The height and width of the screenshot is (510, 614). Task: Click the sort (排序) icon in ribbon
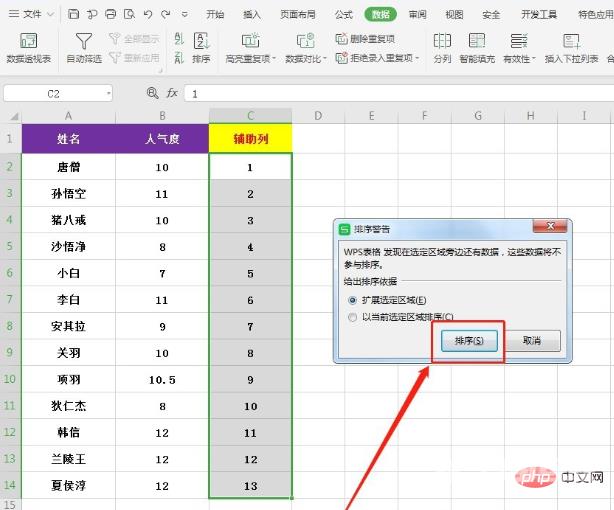point(201,41)
